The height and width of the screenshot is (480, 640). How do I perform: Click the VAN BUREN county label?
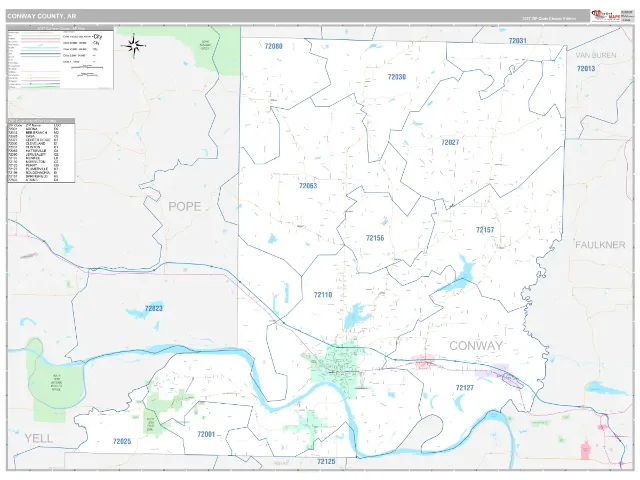click(x=596, y=55)
